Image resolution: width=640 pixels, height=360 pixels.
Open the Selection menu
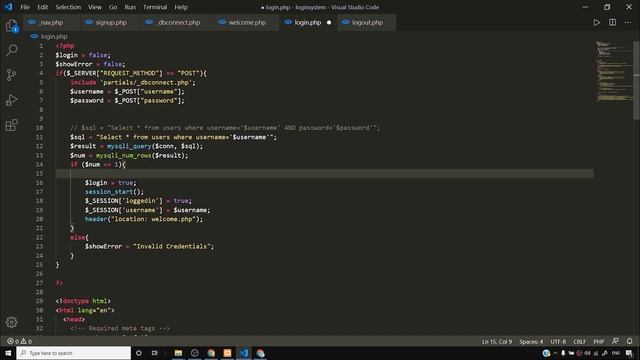point(68,7)
